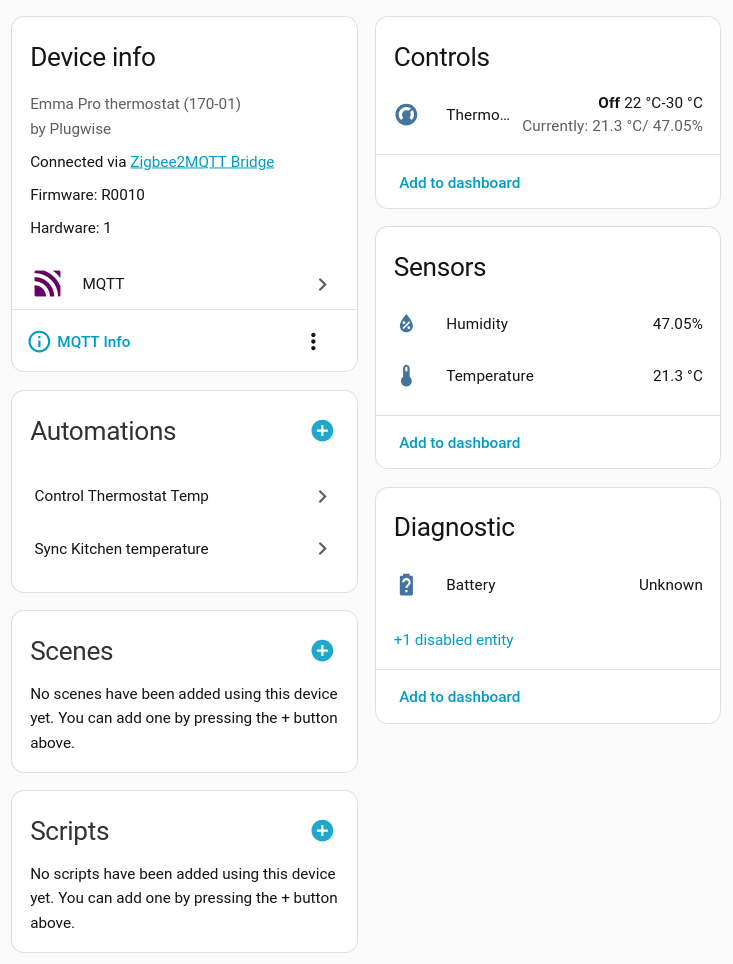The image size is (733, 964).
Task: Add a new script with plus icon
Action: click(322, 831)
